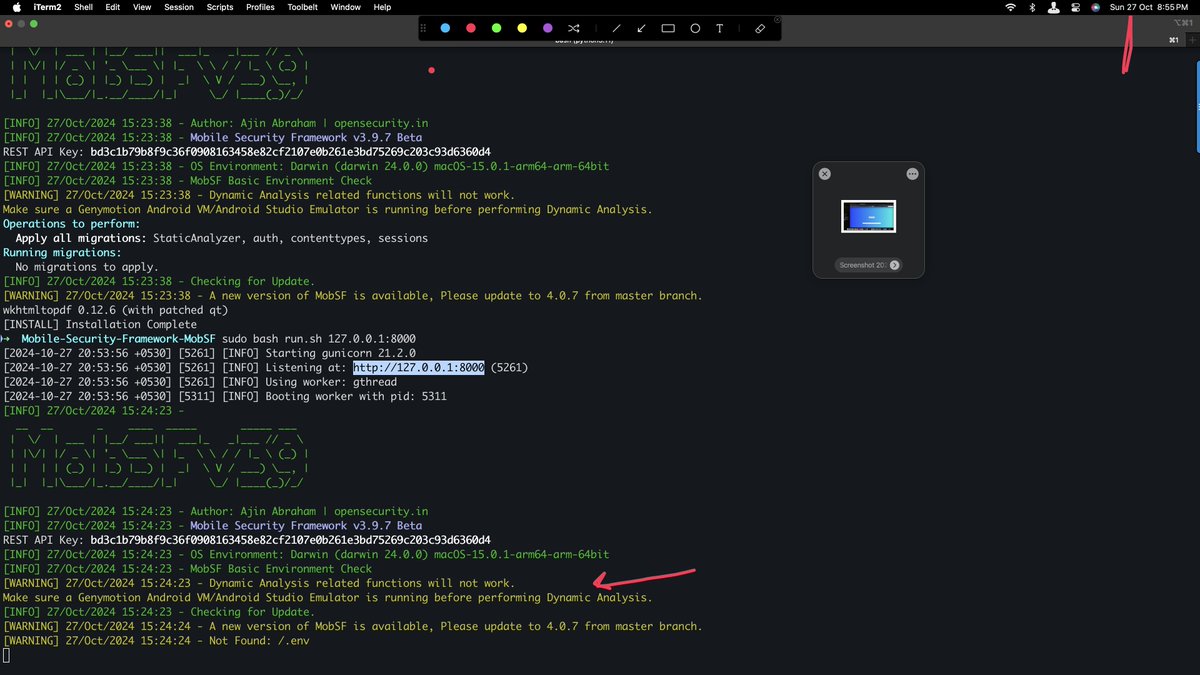Viewport: 1200px width, 675px height.
Task: Open Control Center from the menu bar
Action: pyautogui.click(x=1075, y=7)
